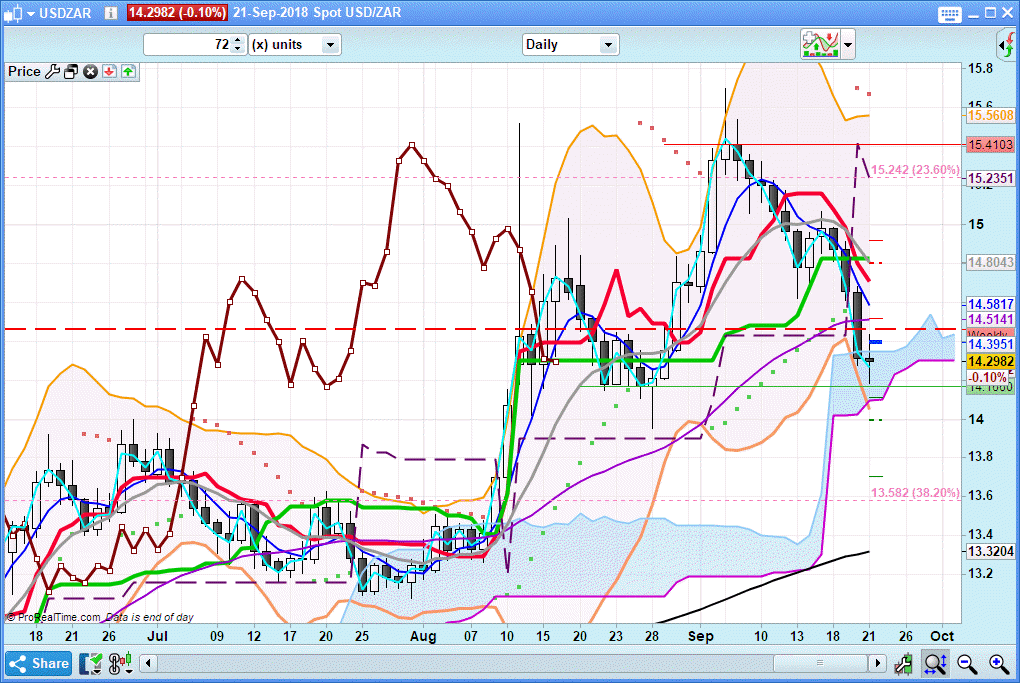This screenshot has height=683, width=1020.
Task: Click the 14.3951 price axis label
Action: pyautogui.click(x=990, y=344)
